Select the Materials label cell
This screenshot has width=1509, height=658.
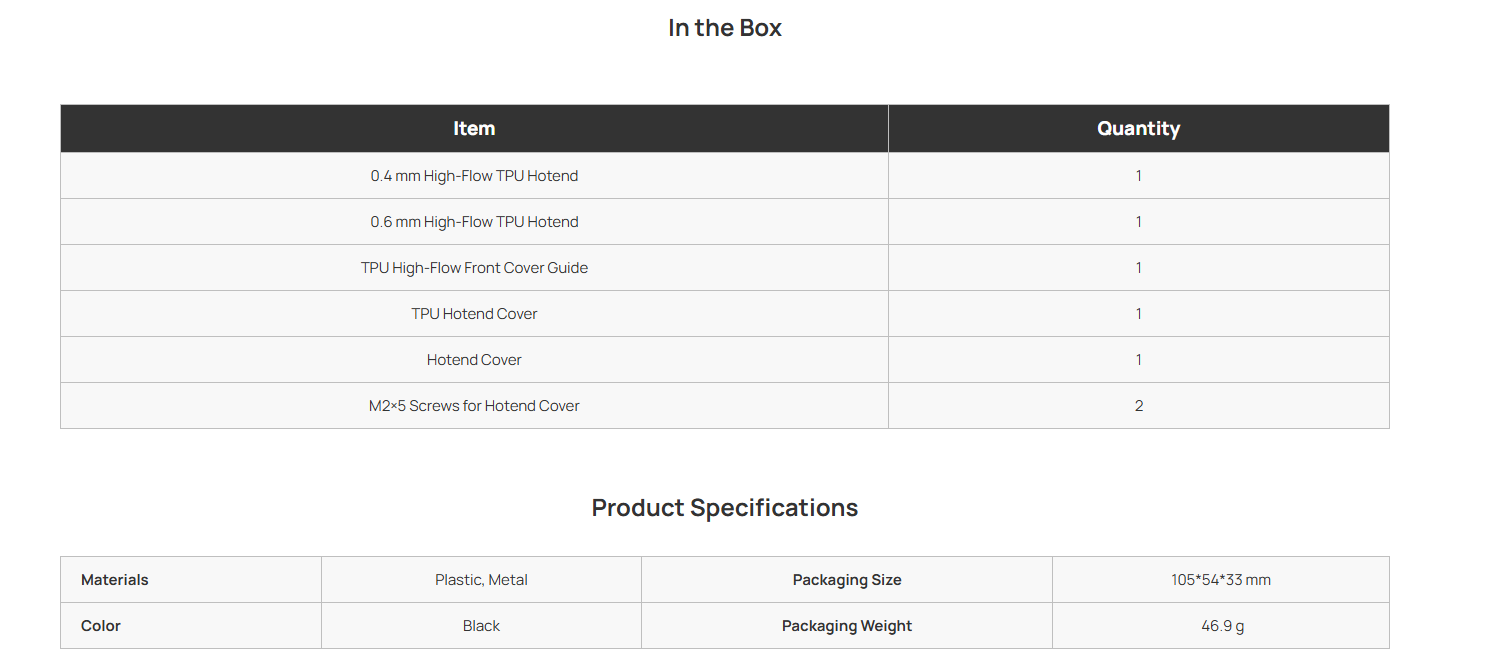(191, 579)
